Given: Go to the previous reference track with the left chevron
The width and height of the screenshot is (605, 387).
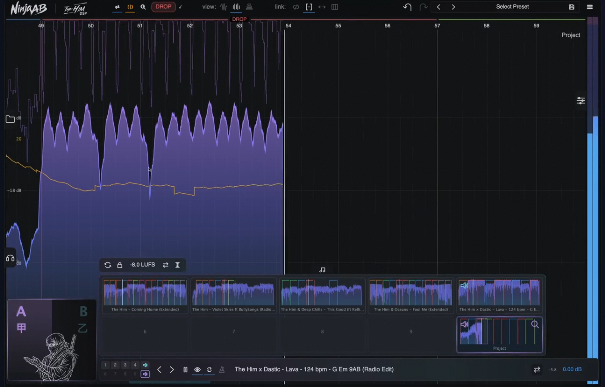Looking at the screenshot, I should tap(159, 370).
